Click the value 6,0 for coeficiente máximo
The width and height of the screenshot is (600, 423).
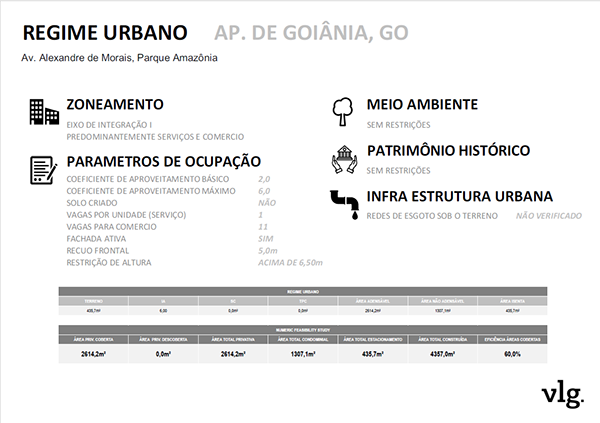[x=264, y=191]
